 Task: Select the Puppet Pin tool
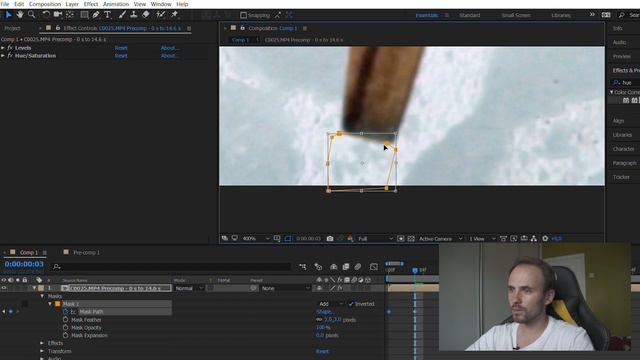[x=174, y=15]
